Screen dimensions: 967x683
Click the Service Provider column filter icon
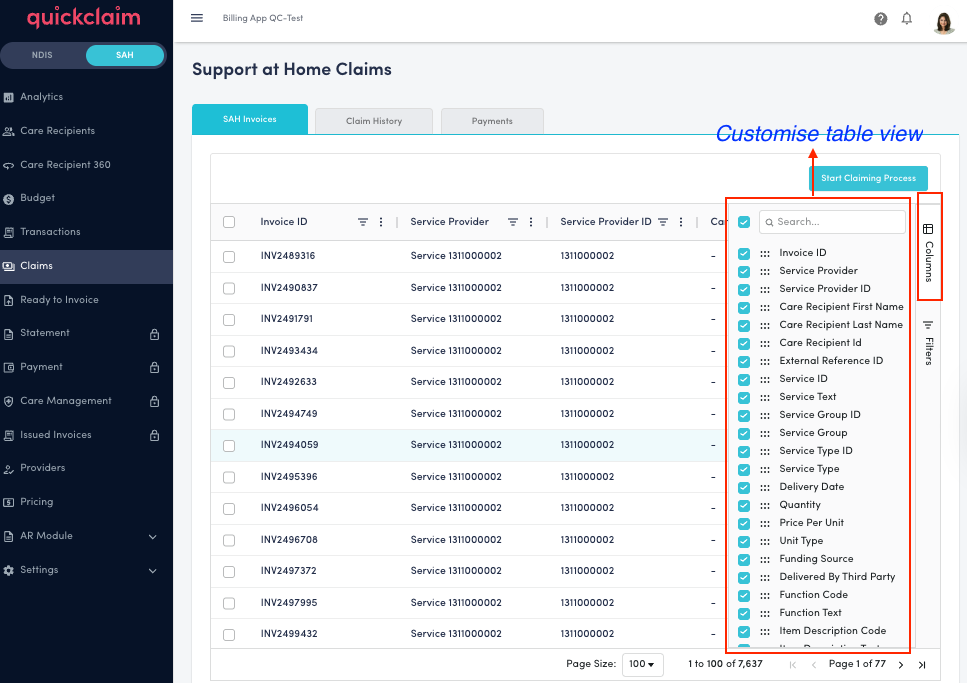(512, 222)
